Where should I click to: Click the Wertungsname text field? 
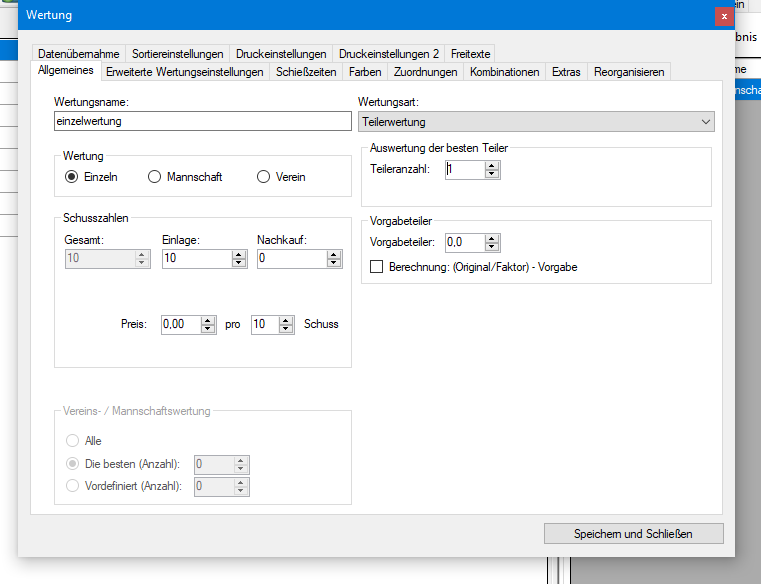(203, 121)
